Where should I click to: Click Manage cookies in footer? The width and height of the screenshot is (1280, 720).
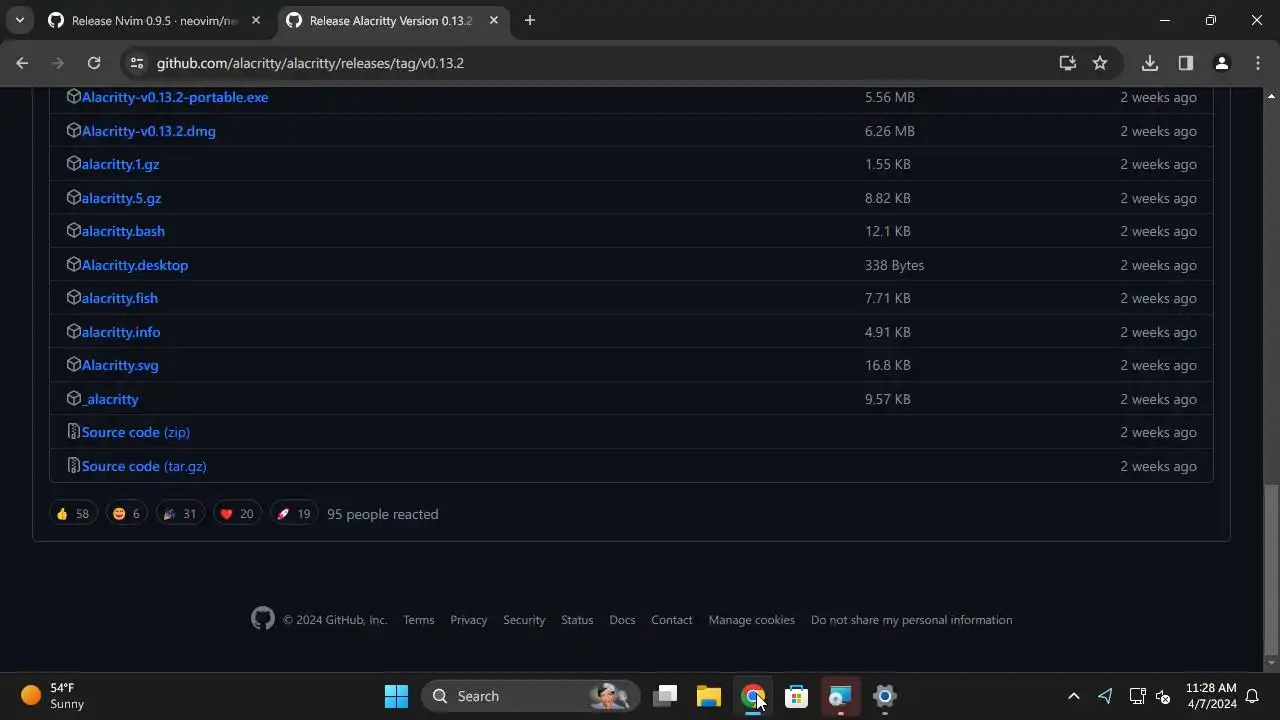coord(752,620)
